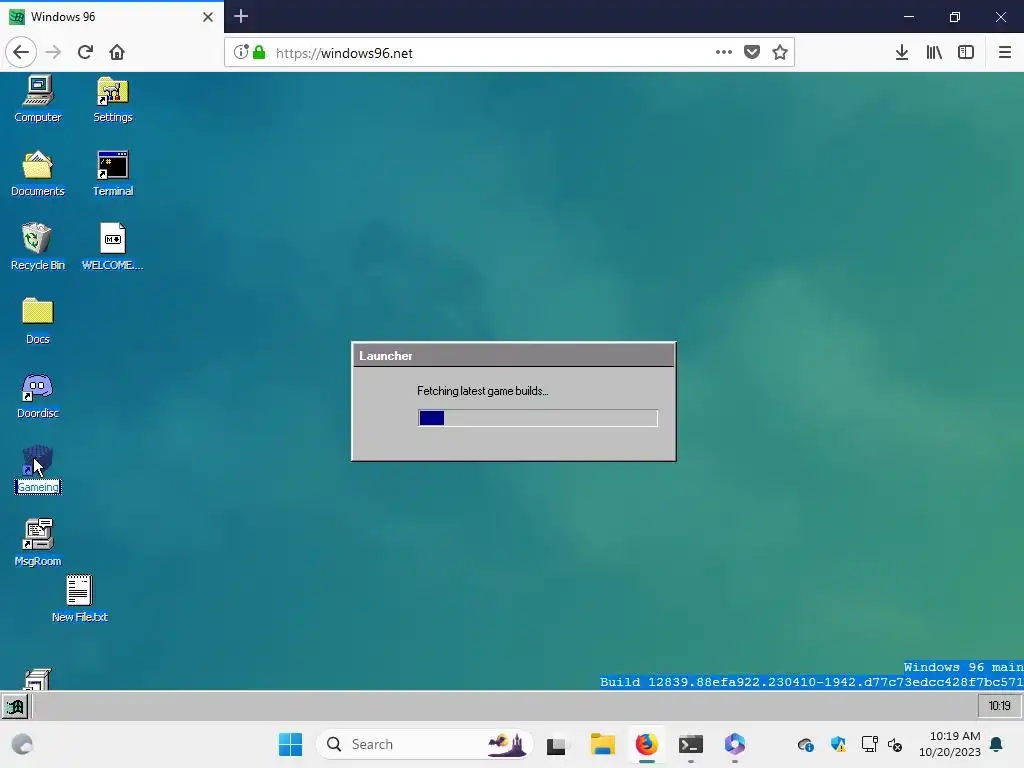Click the Fetching latest game builds text
1024x768 pixels.
[x=483, y=391]
